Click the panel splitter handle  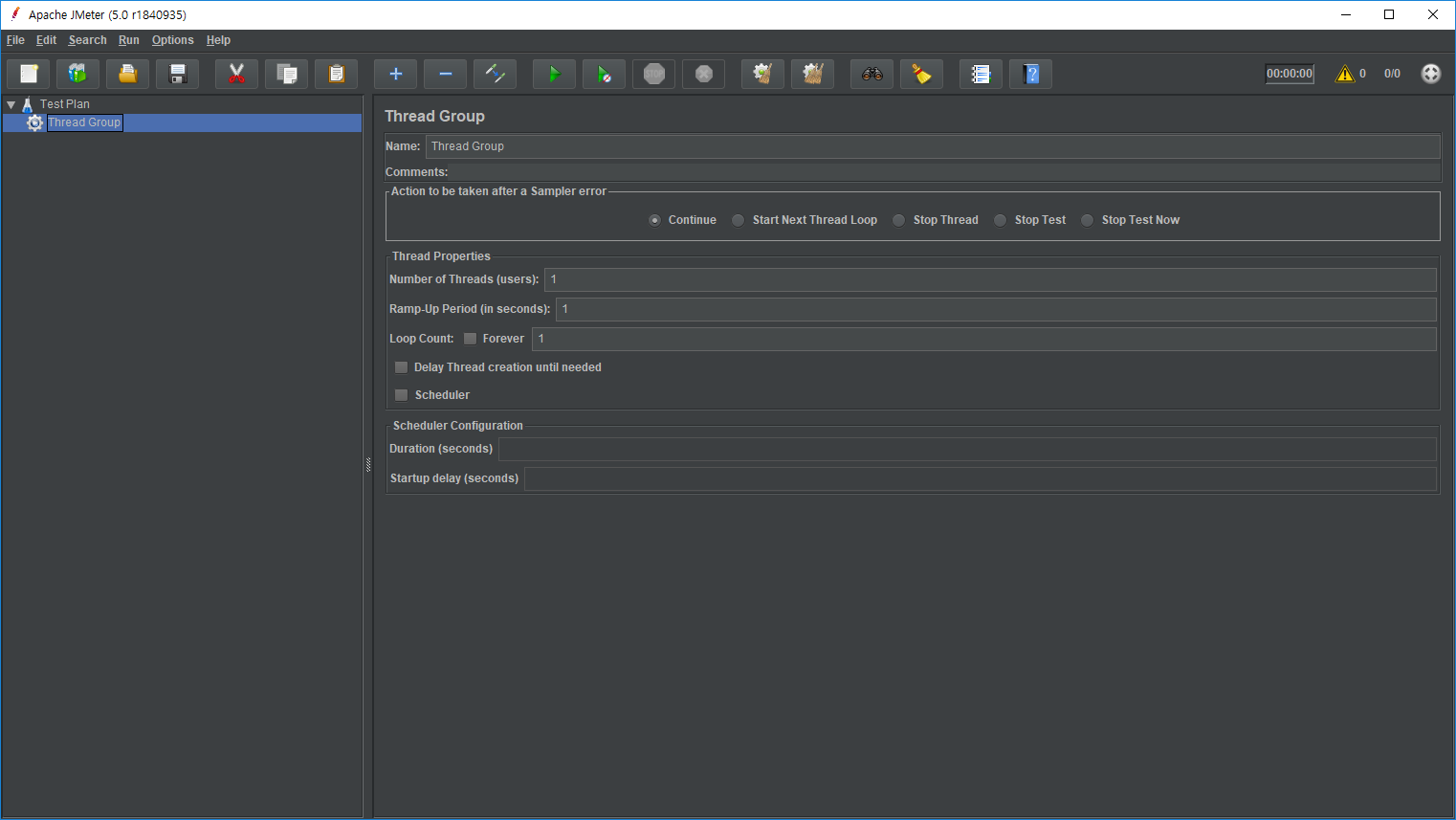(x=368, y=465)
